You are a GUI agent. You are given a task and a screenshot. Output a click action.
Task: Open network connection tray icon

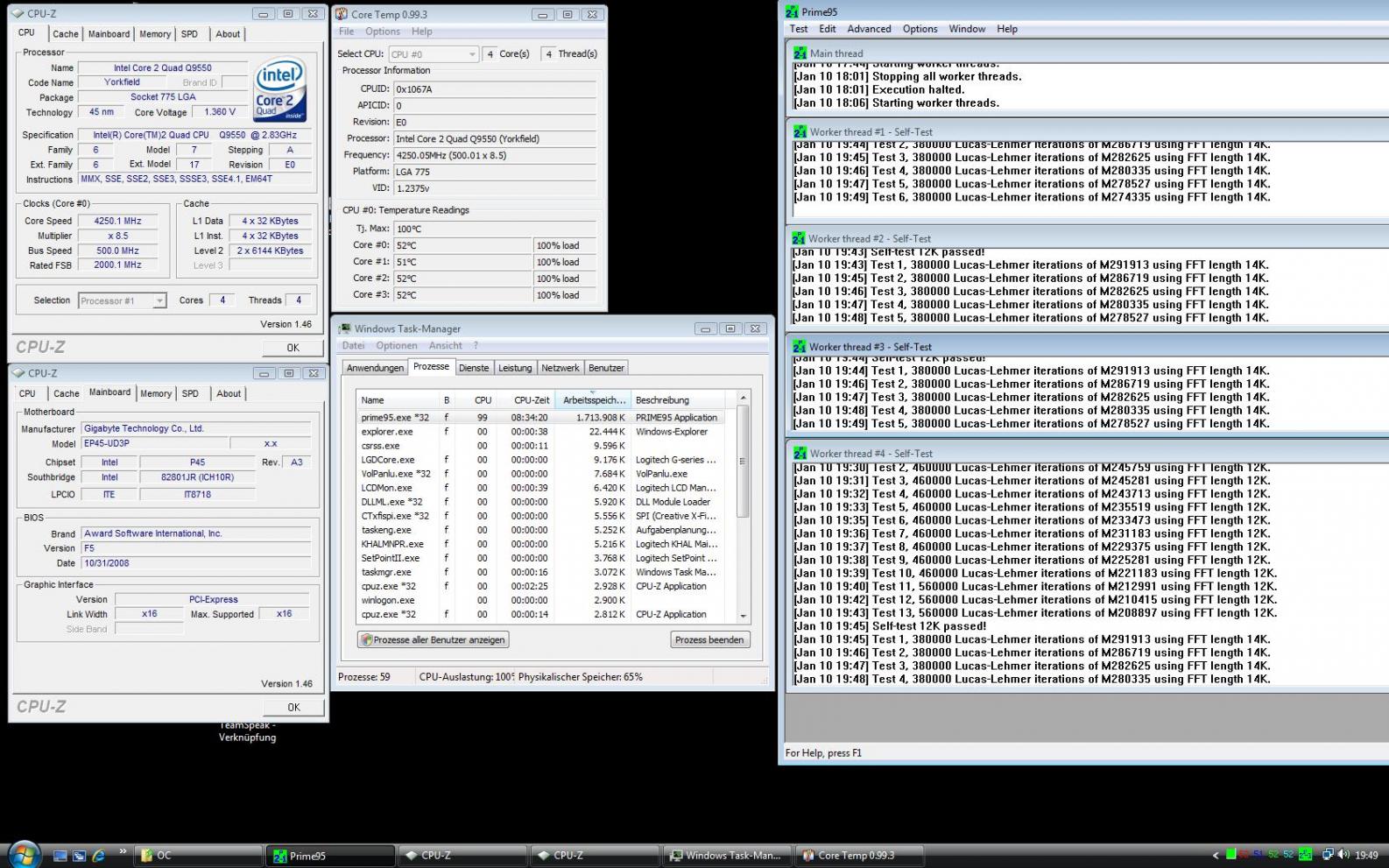click(x=1328, y=855)
